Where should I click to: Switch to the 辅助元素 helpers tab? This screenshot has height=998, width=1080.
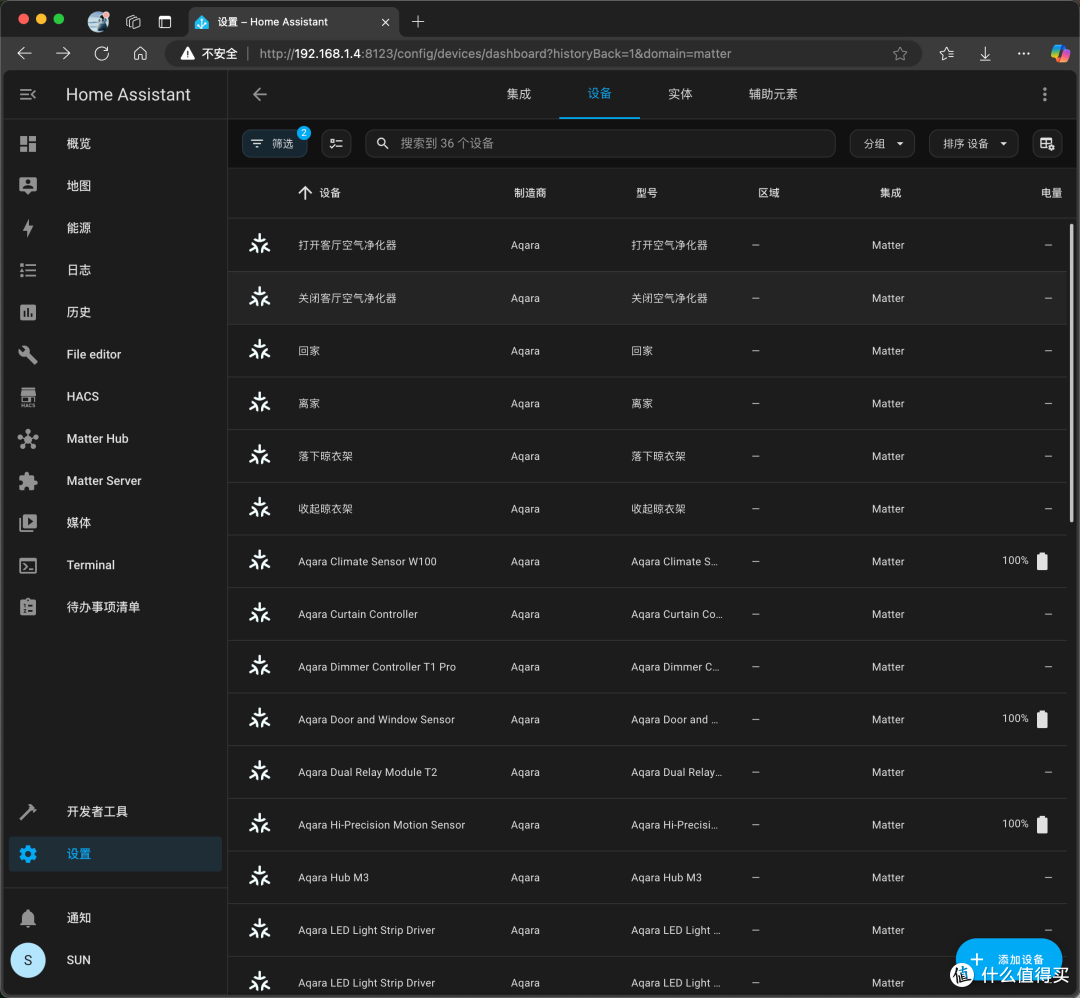point(773,94)
